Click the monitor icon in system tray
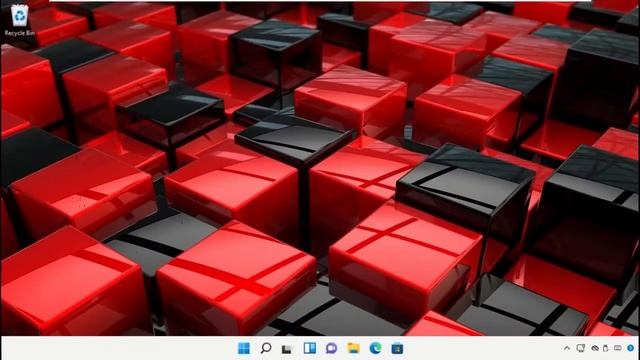Screen dimensions: 640x360 (581, 348)
